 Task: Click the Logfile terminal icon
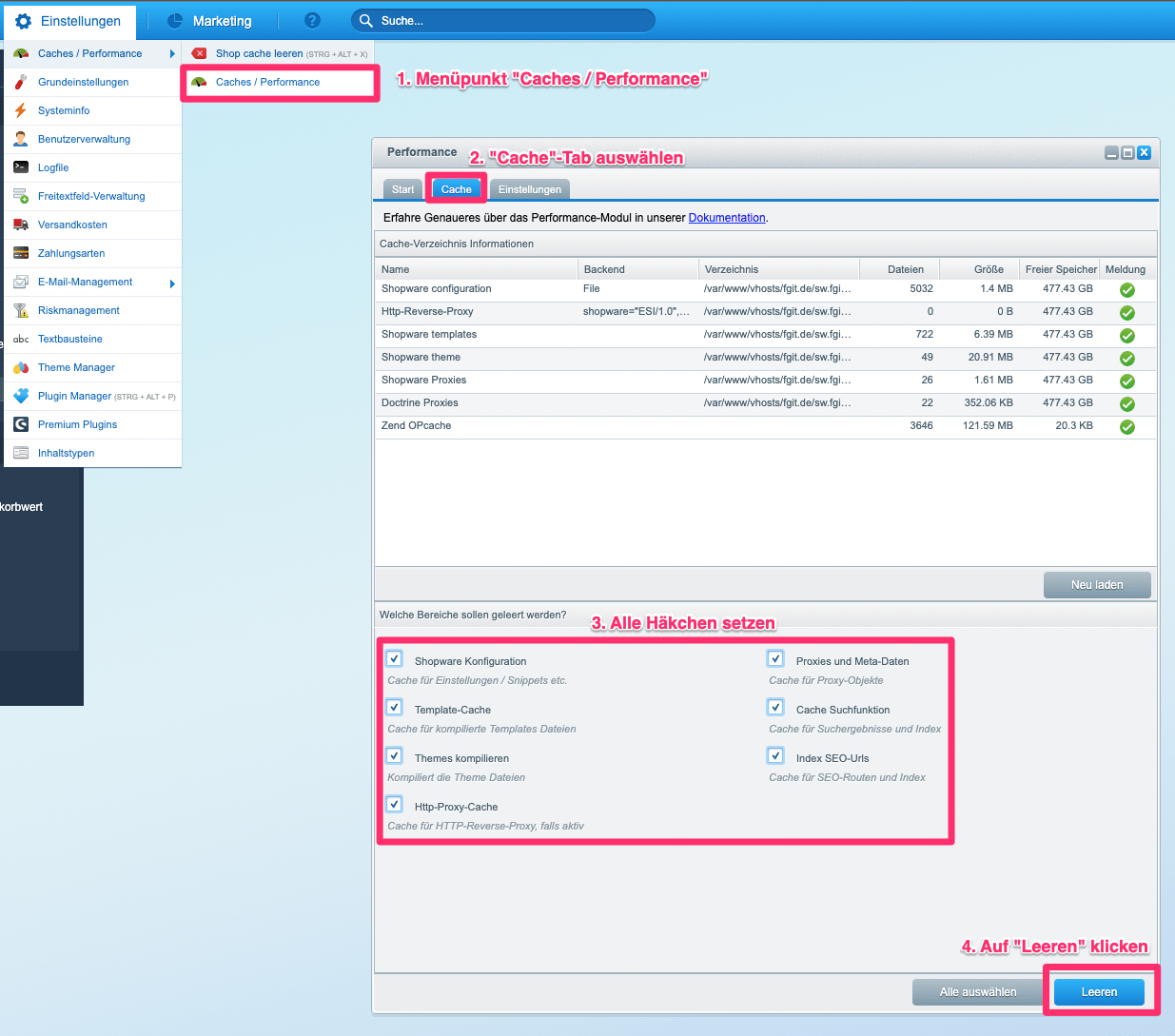coord(21,168)
